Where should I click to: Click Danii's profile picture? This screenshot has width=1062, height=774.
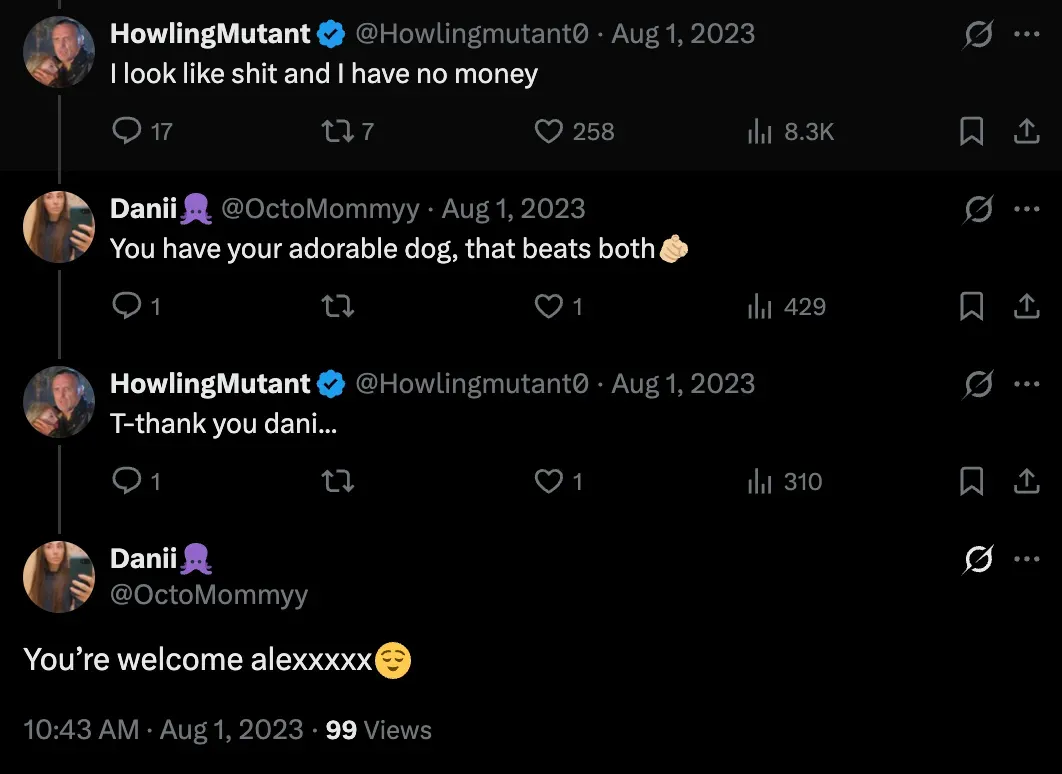click(58, 577)
